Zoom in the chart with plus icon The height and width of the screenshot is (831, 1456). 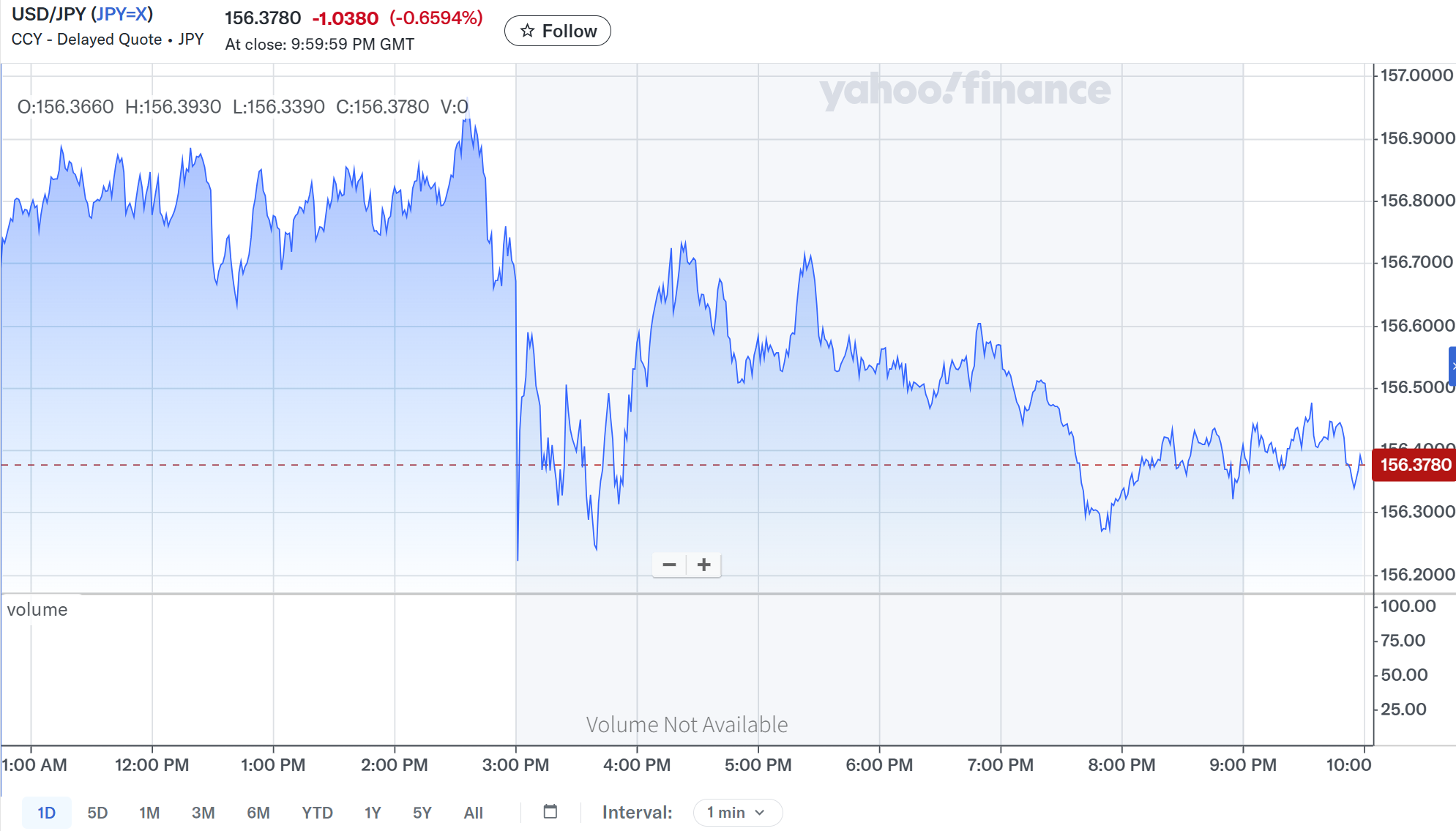point(704,564)
